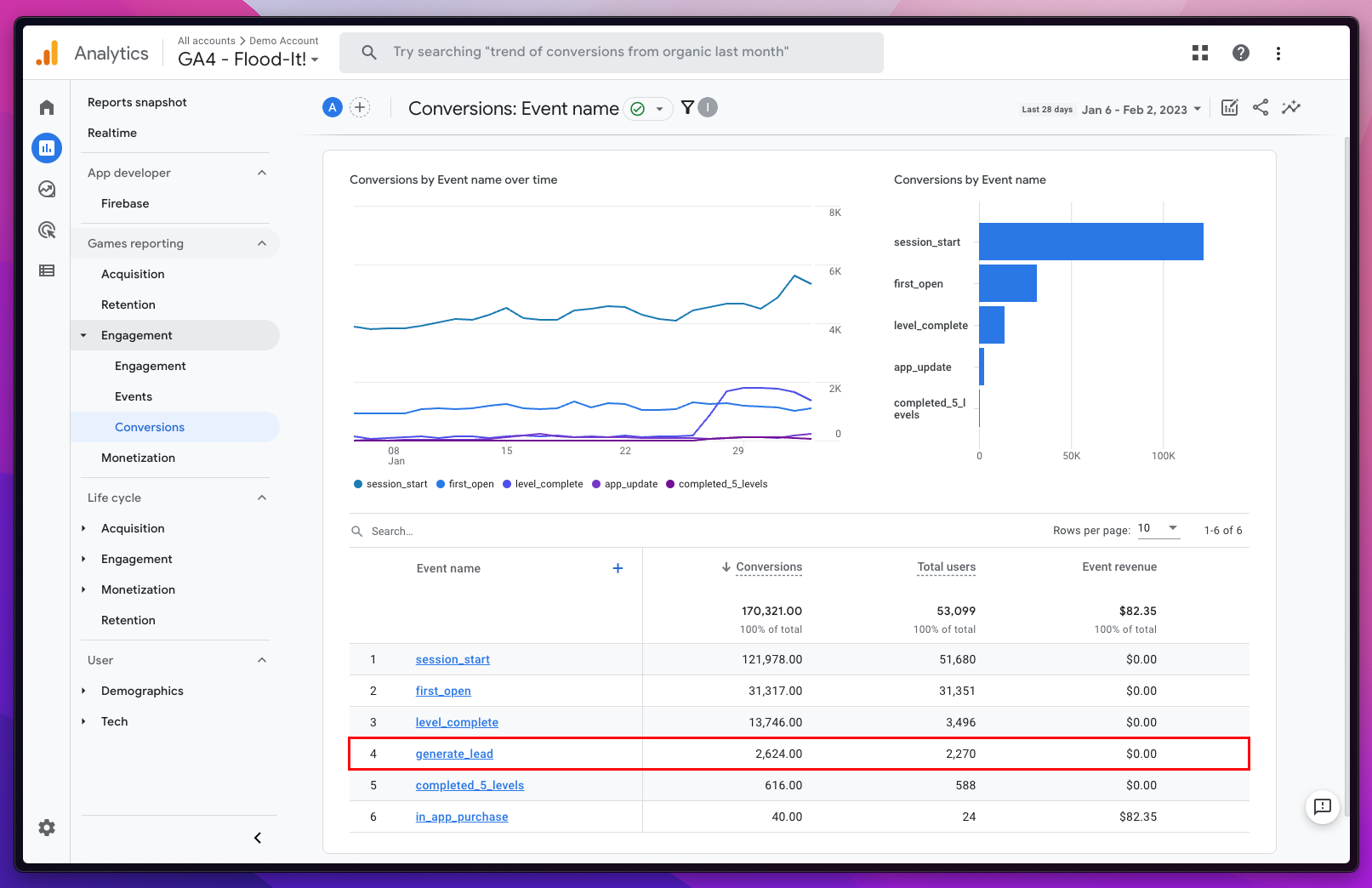Click the add comparison plus button
Image resolution: width=1372 pixels, height=888 pixels.
(x=361, y=107)
